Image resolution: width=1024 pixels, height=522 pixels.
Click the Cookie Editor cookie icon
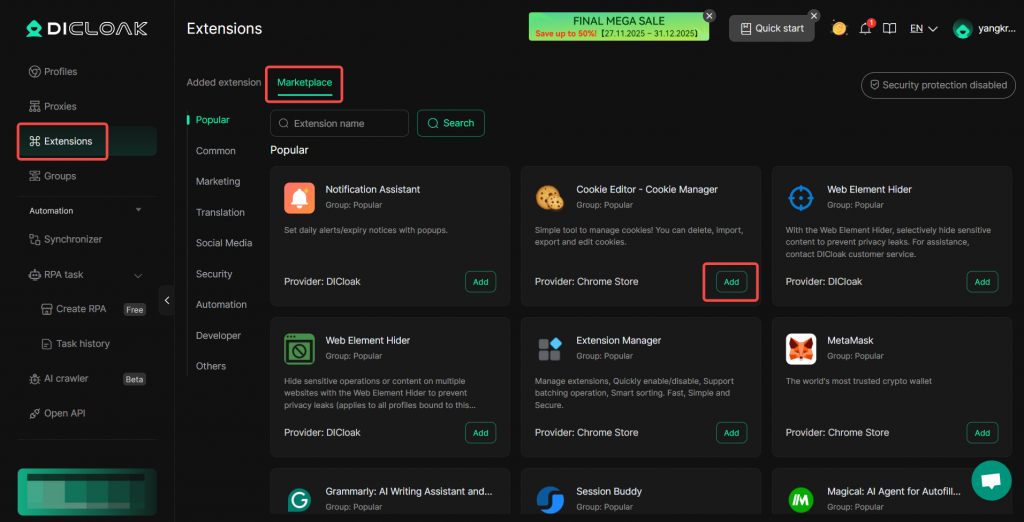click(x=549, y=197)
